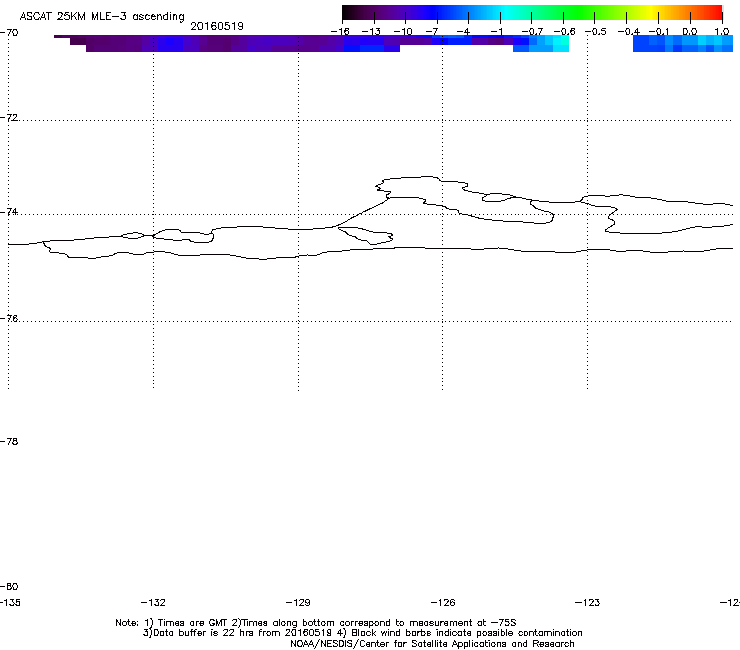Screen dimensions: 740x650
Task: Click the -0.7 color scale label
Action: (x=532, y=32)
